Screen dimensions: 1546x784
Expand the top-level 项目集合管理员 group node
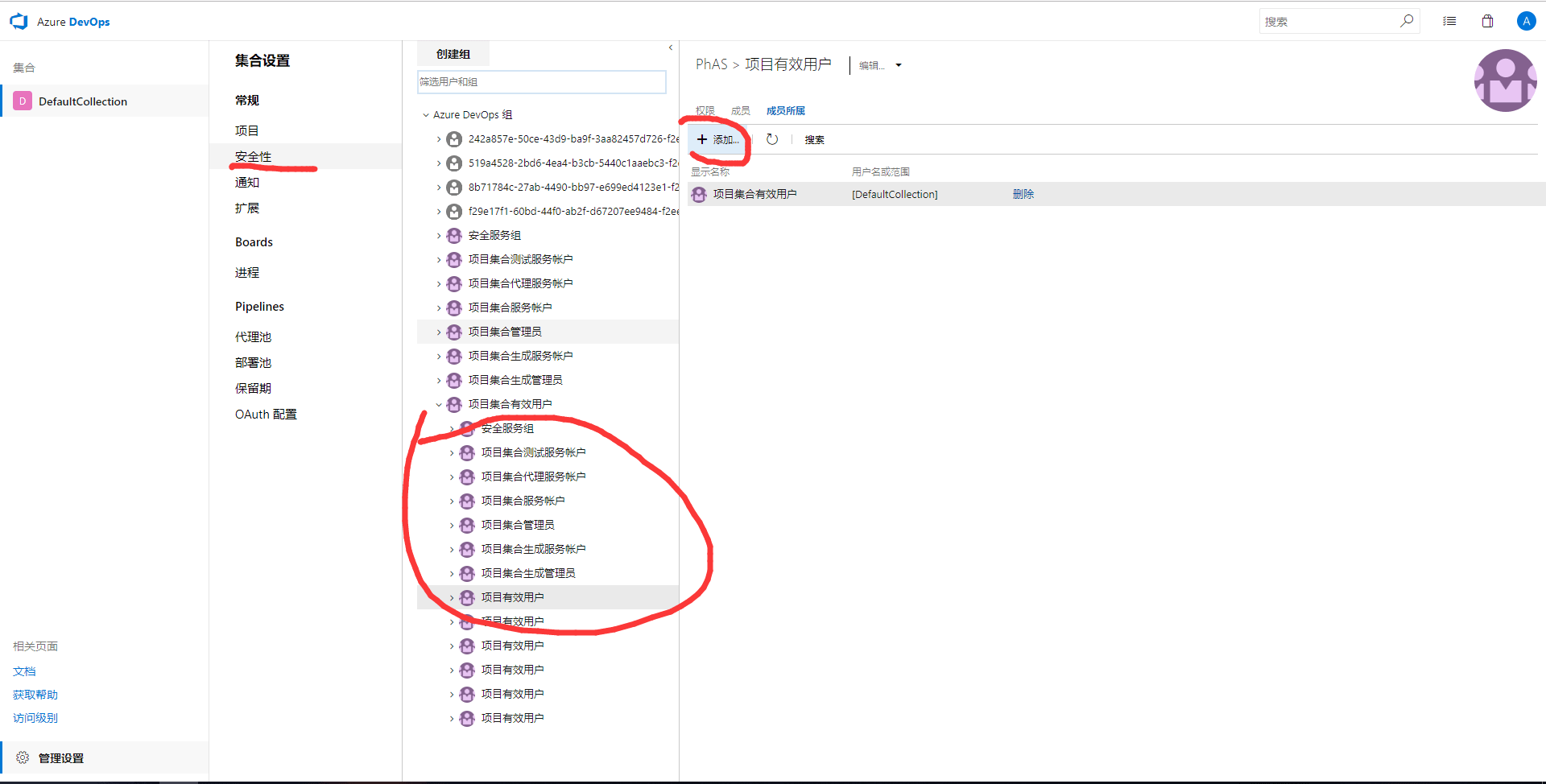tap(439, 332)
